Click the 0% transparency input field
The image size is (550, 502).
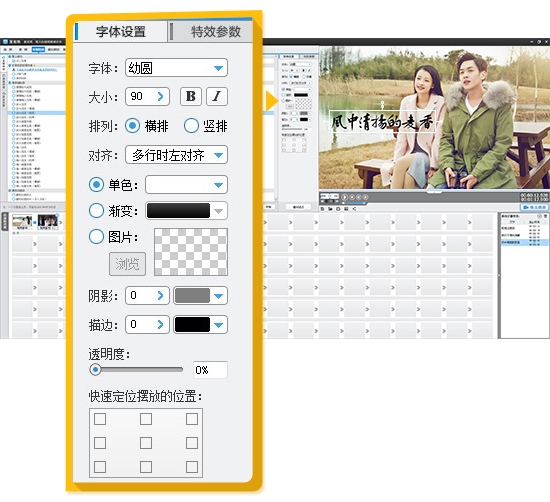coord(210,370)
